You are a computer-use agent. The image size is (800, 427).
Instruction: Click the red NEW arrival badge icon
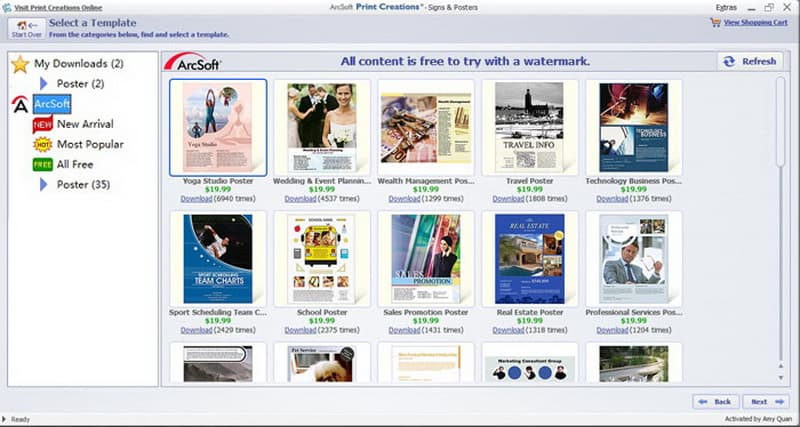click(42, 124)
